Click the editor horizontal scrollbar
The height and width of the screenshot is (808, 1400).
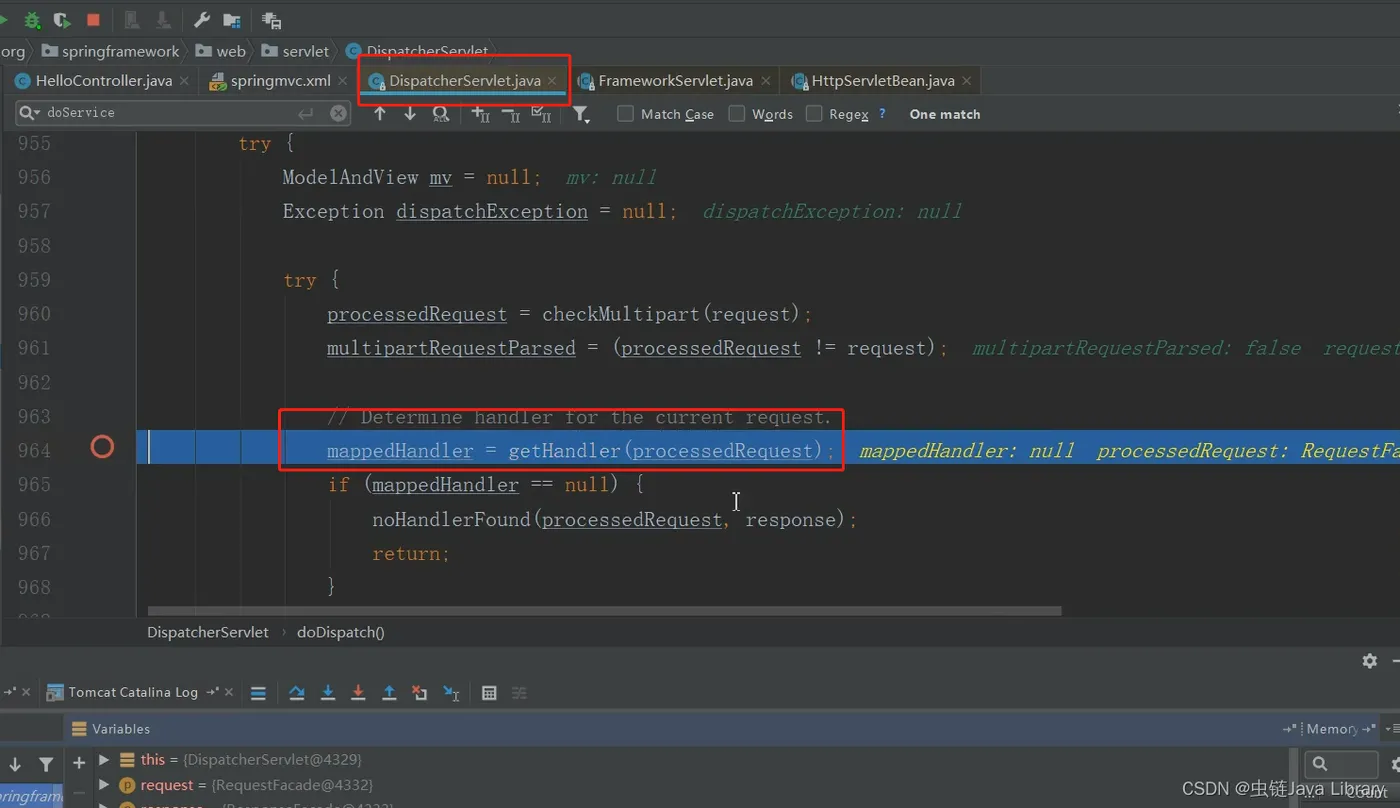(x=605, y=610)
